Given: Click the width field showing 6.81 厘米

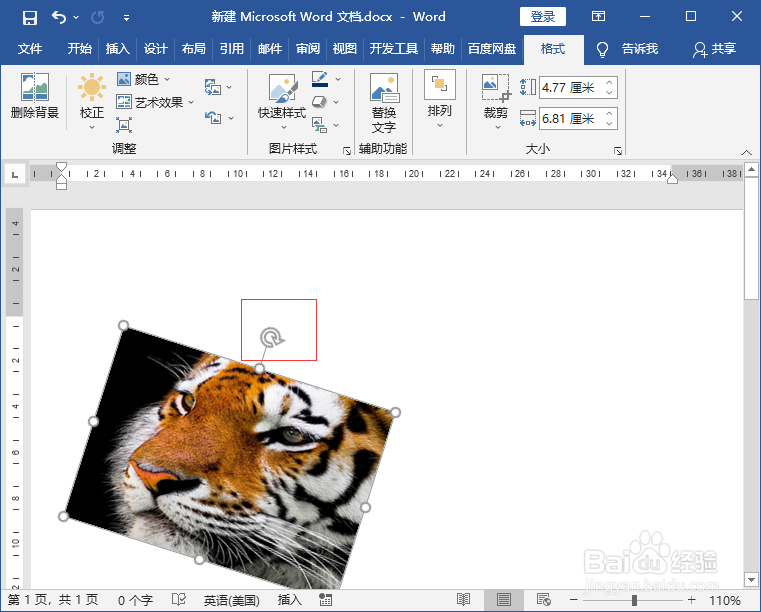Looking at the screenshot, I should pyautogui.click(x=571, y=118).
